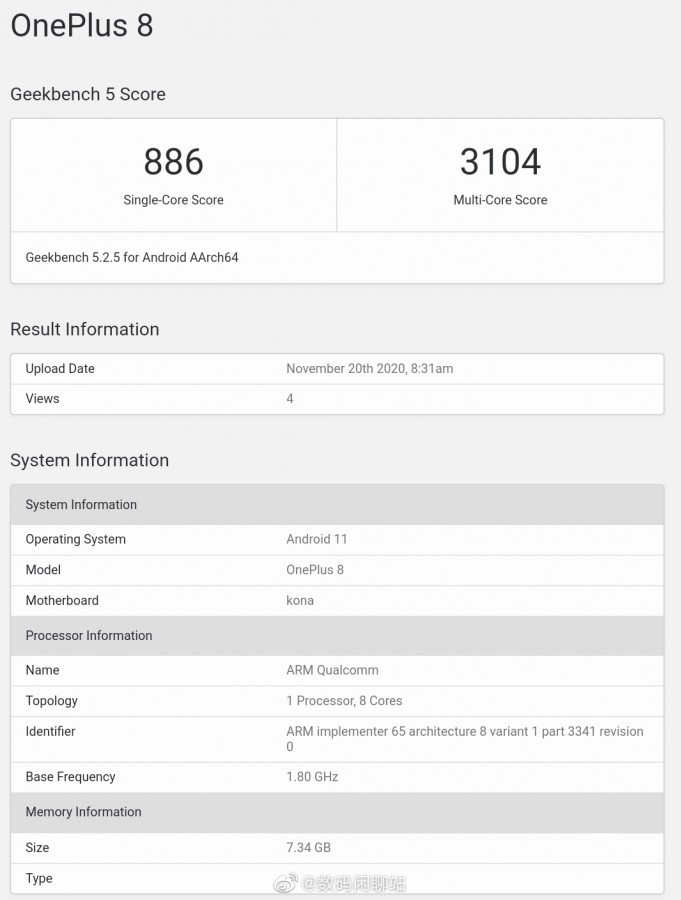Viewport: 681px width, 900px height.
Task: Click the System Information table header
Action: (81, 505)
